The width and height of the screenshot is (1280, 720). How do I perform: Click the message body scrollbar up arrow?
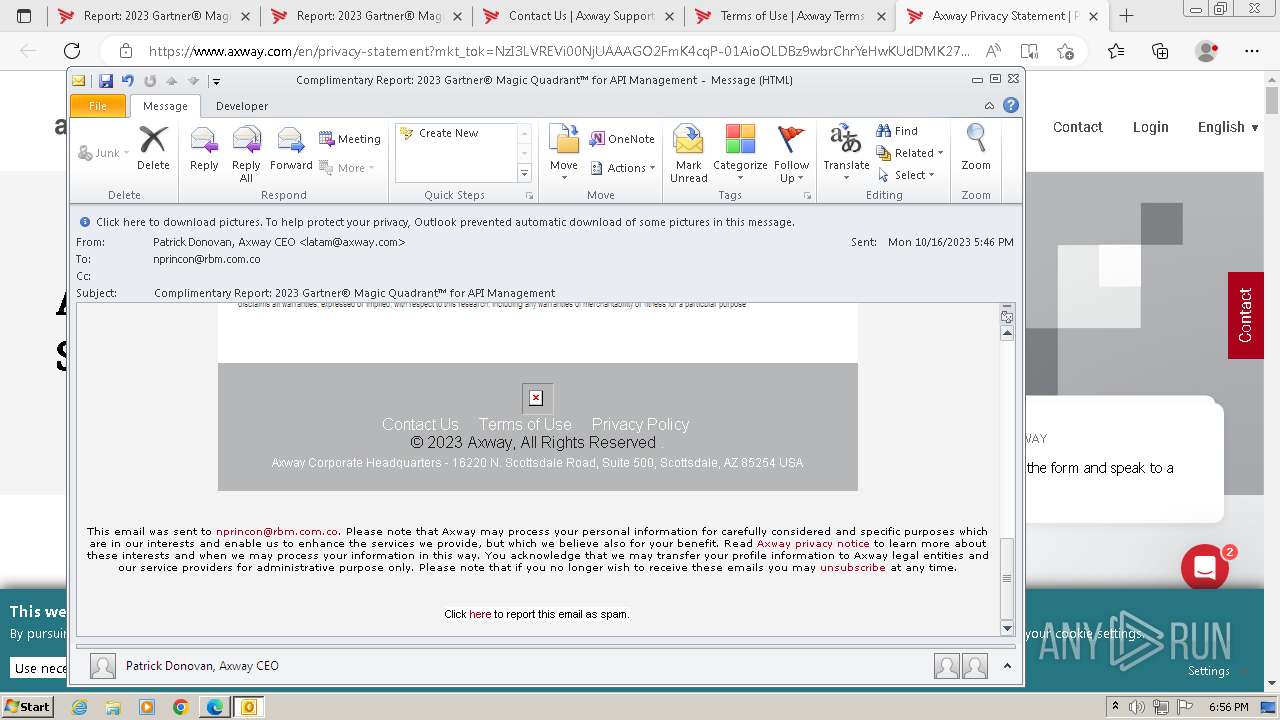click(x=1007, y=334)
